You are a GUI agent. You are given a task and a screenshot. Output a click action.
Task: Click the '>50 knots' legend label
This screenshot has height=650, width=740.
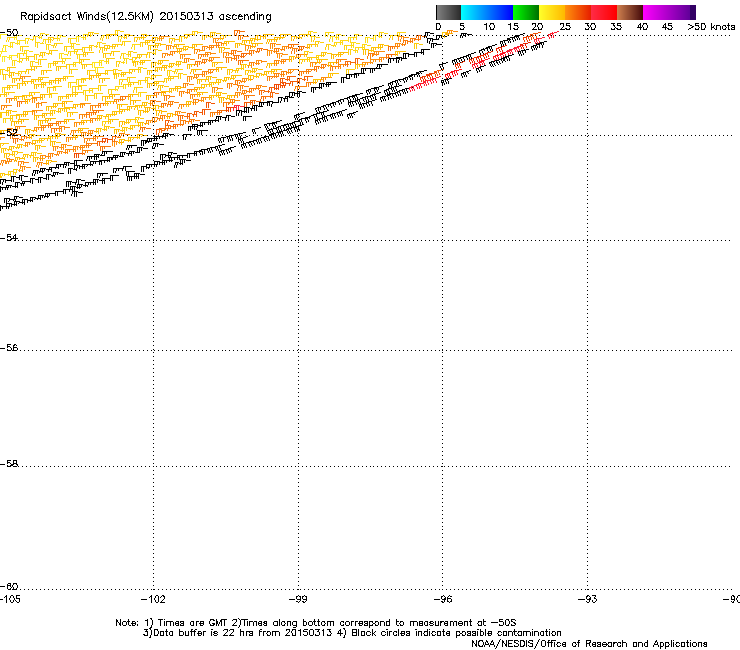[x=711, y=27]
